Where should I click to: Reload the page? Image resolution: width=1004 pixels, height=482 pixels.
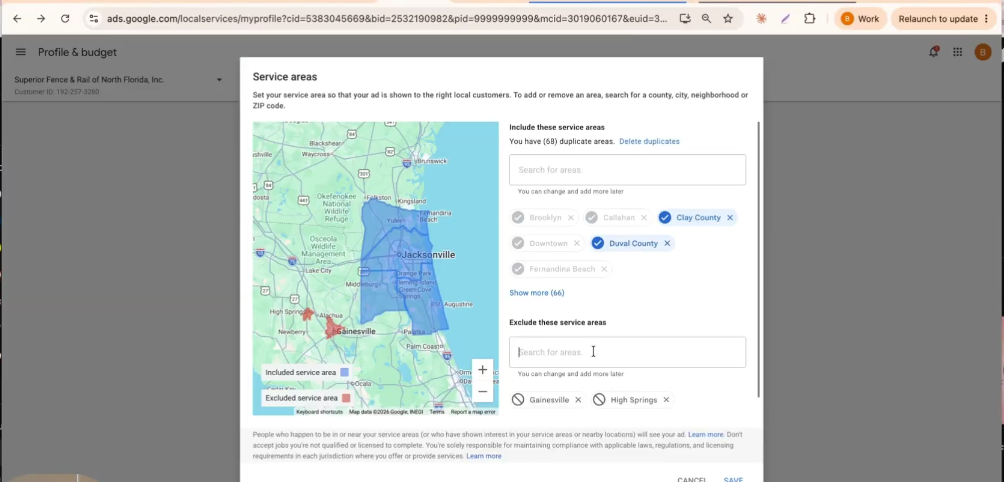(65, 19)
